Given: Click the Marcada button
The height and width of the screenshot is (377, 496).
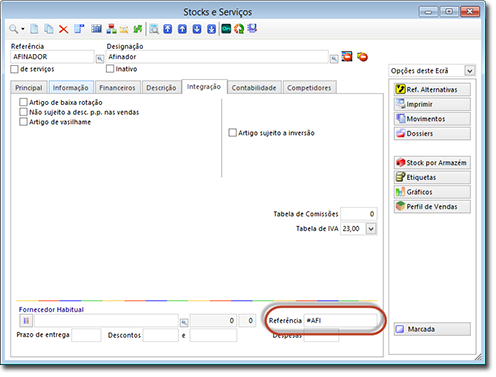Looking at the screenshot, I should (x=432, y=329).
